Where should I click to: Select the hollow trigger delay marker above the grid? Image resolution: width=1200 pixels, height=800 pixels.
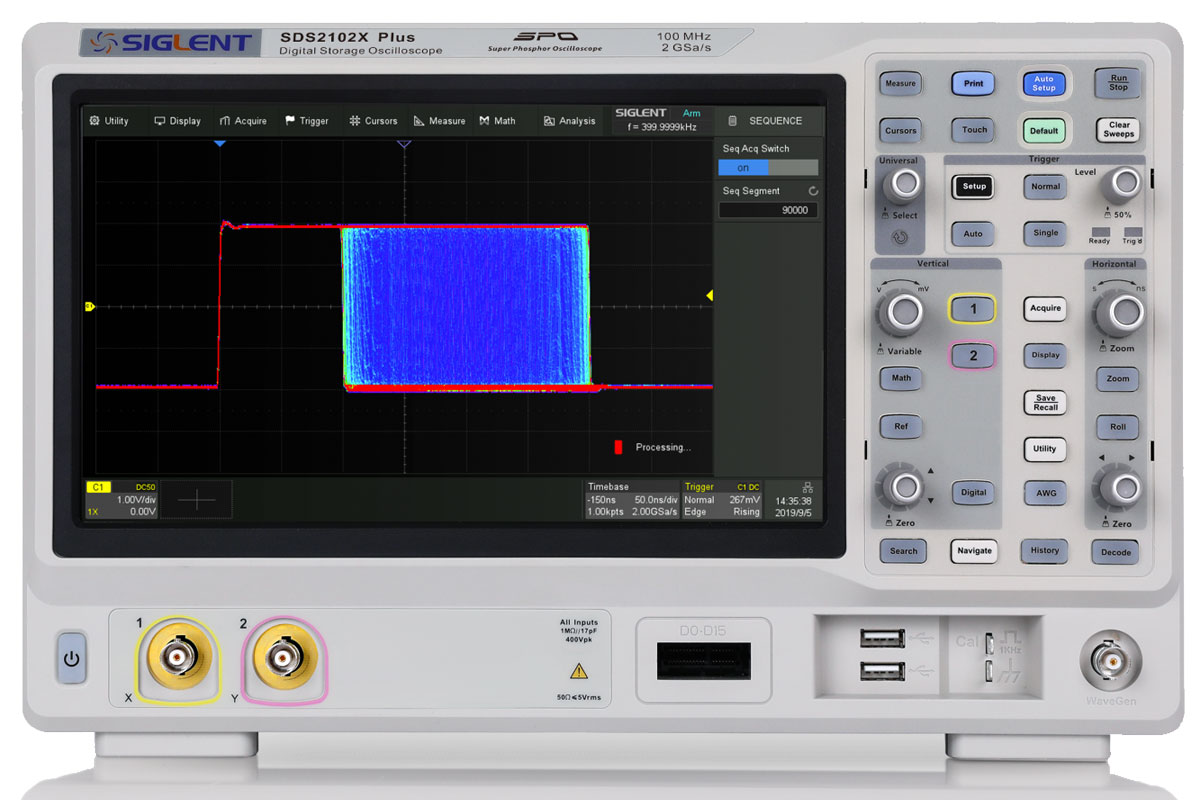pyautogui.click(x=404, y=145)
